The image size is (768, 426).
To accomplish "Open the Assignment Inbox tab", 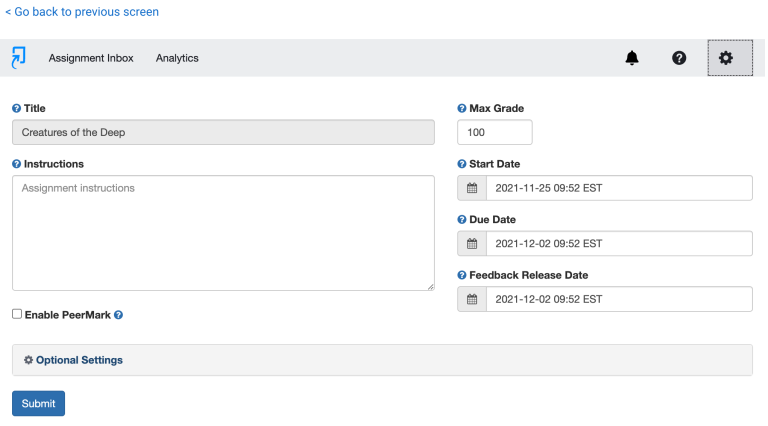I will pos(91,58).
